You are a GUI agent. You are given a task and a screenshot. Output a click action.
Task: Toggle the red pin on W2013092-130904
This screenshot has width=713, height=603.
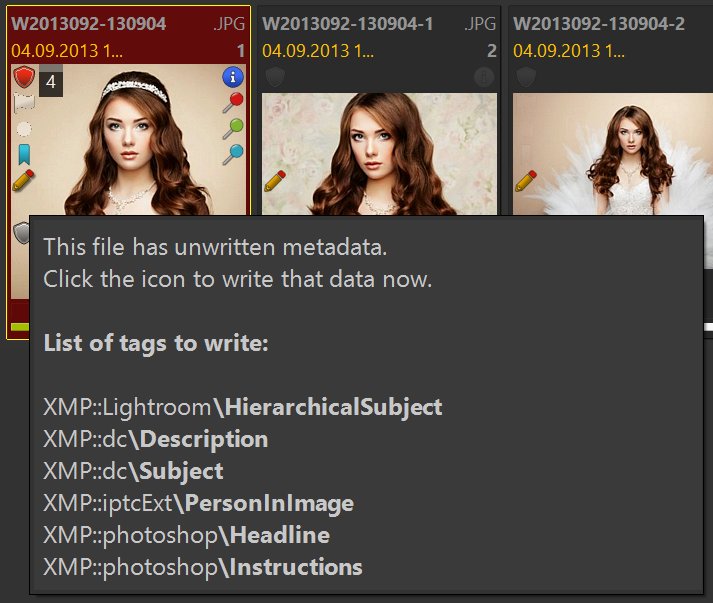click(x=233, y=103)
